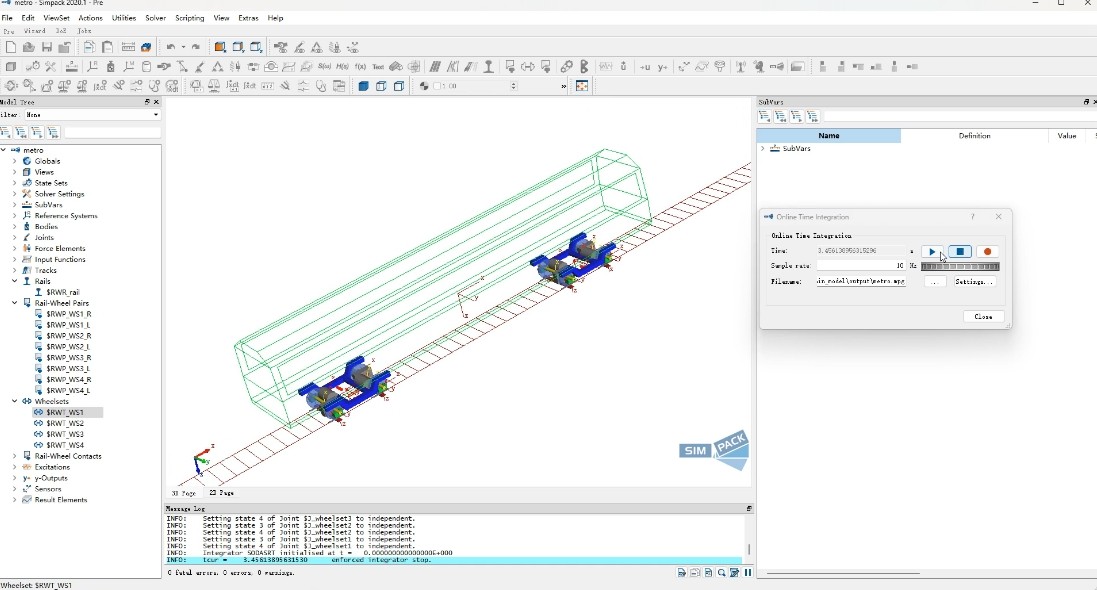1097x590 pixels.
Task: Stop the online time integration
Action: click(x=960, y=251)
